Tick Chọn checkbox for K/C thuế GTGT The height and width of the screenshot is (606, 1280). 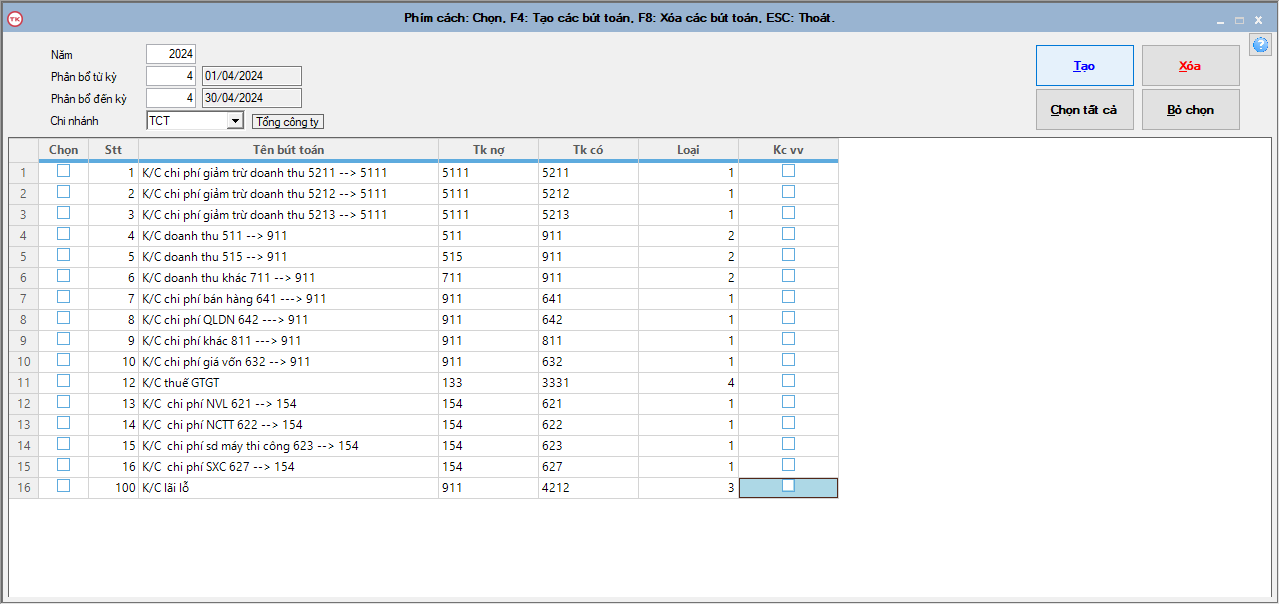click(64, 381)
